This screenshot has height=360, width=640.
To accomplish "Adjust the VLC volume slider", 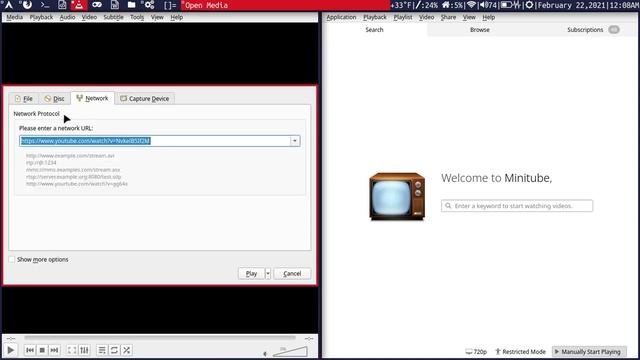I will (290, 351).
